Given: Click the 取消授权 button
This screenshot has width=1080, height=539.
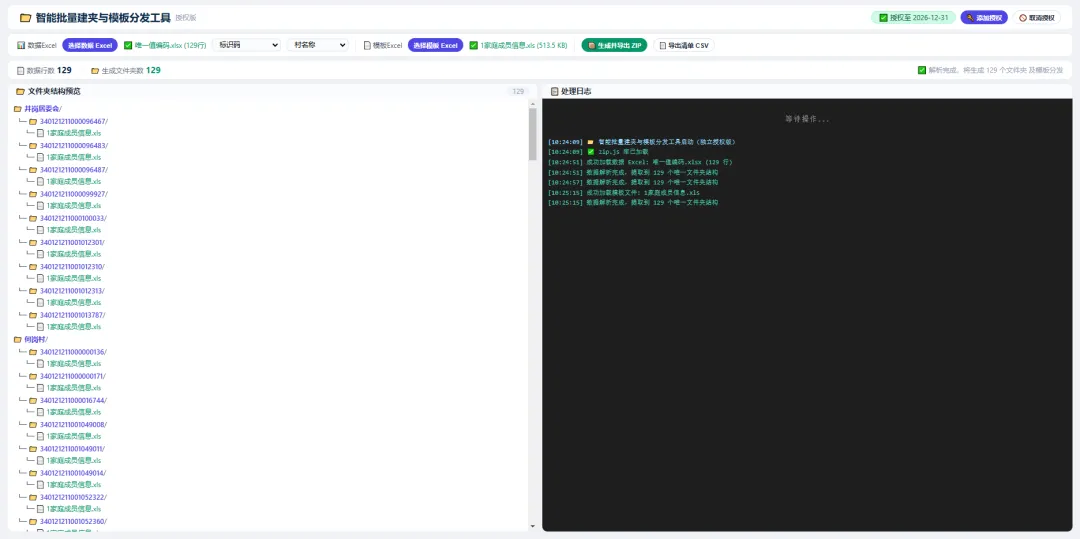Looking at the screenshot, I should click(x=1037, y=18).
